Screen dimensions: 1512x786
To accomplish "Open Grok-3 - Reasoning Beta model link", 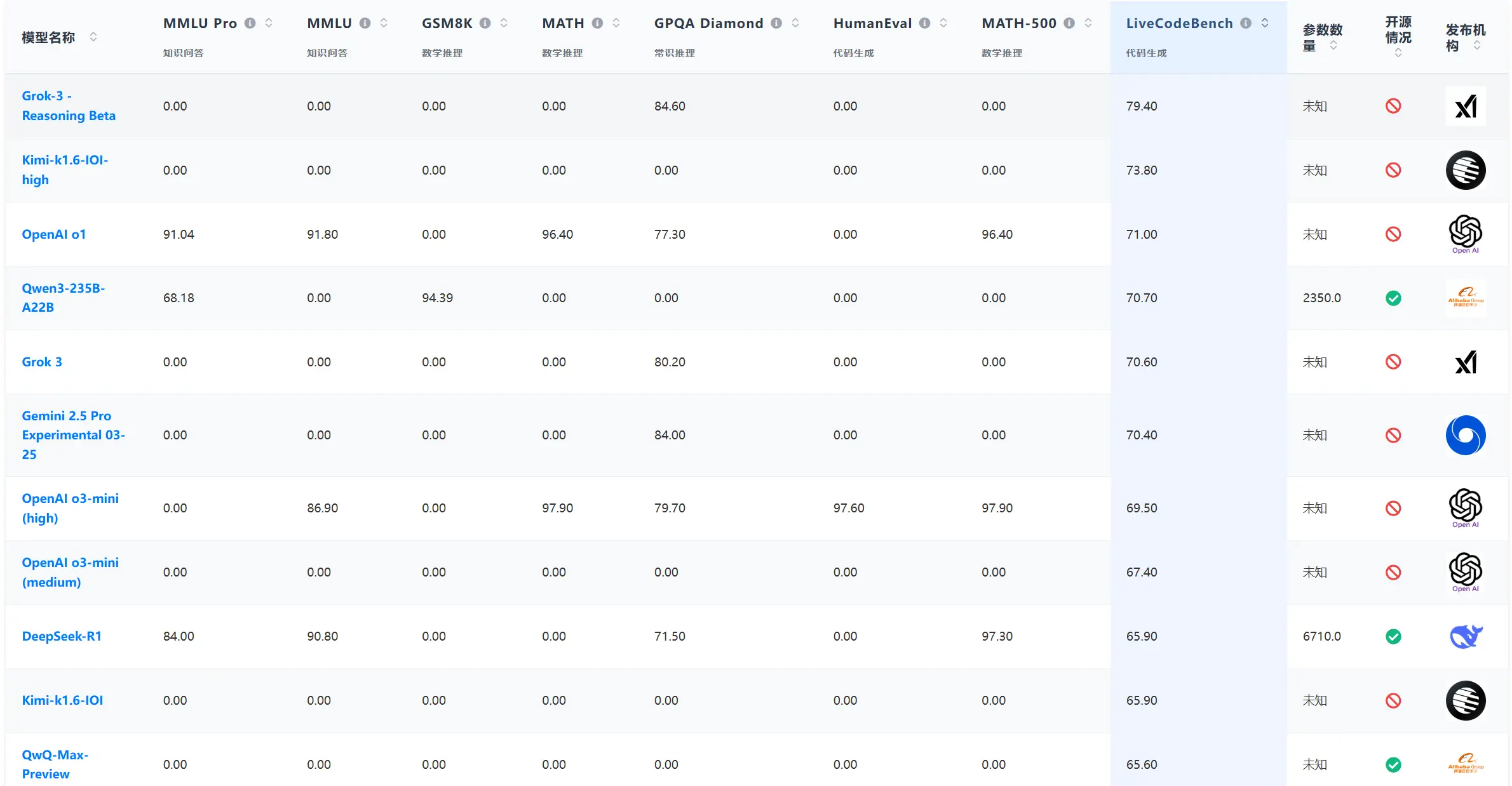I will 69,106.
